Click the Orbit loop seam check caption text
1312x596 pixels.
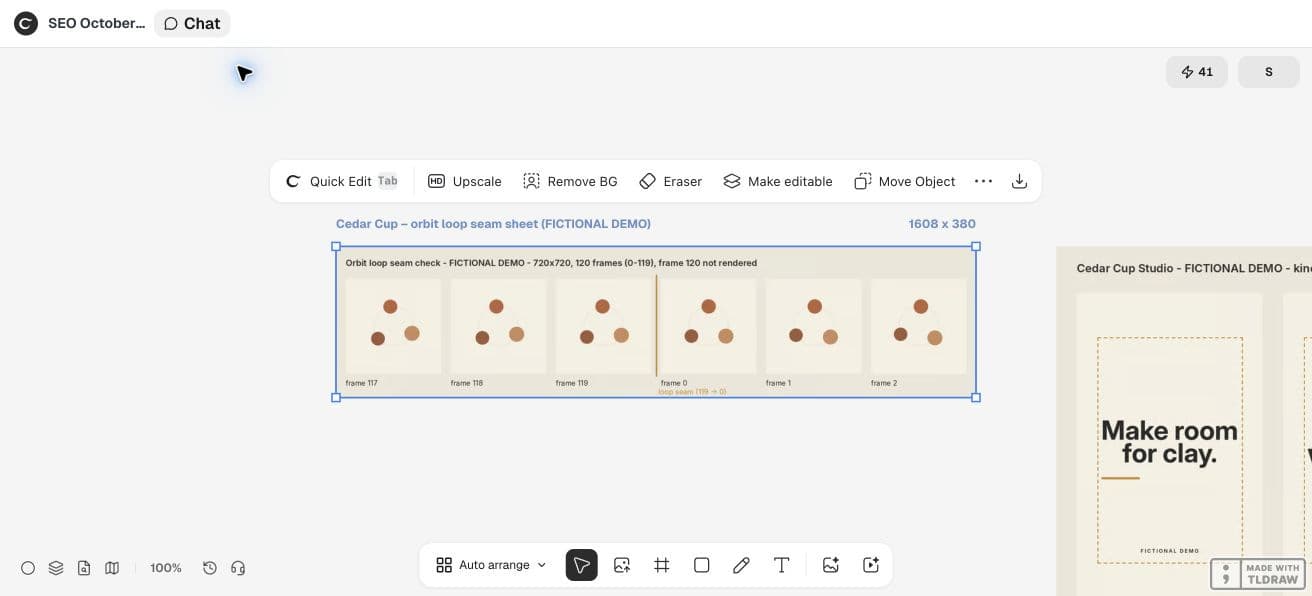coord(551,263)
